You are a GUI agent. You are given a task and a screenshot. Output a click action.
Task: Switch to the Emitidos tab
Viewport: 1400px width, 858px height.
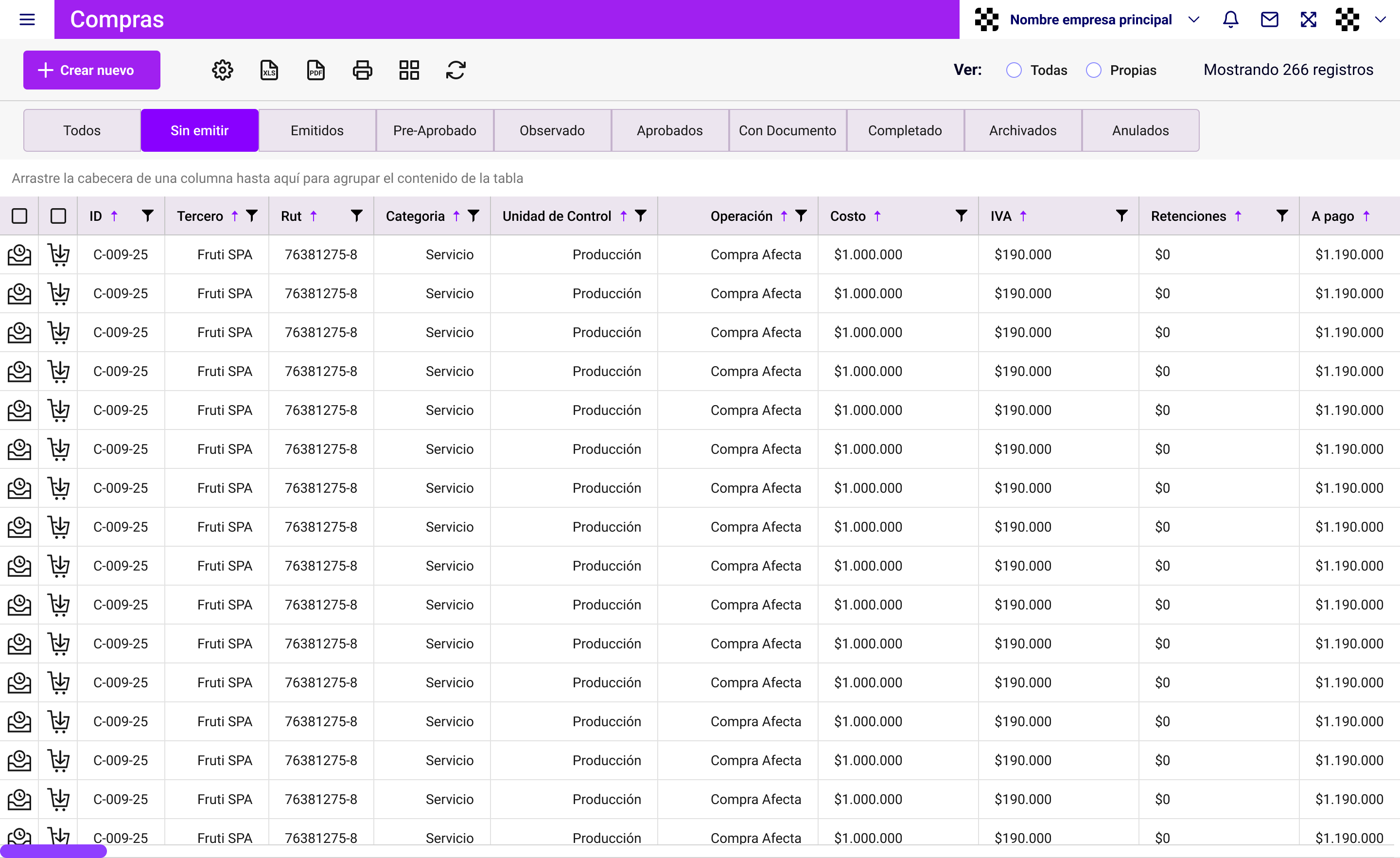tap(317, 130)
